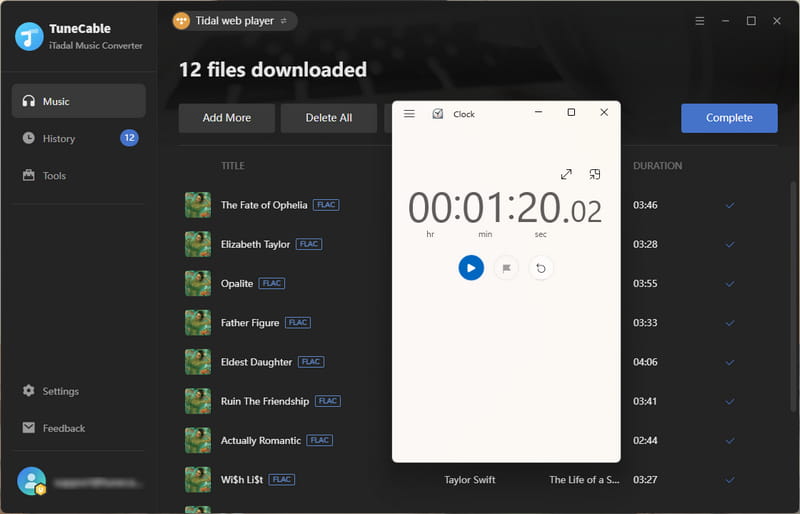Viewport: 800px width, 514px height.
Task: Click completed checkmark for Opalite row
Action: point(730,284)
